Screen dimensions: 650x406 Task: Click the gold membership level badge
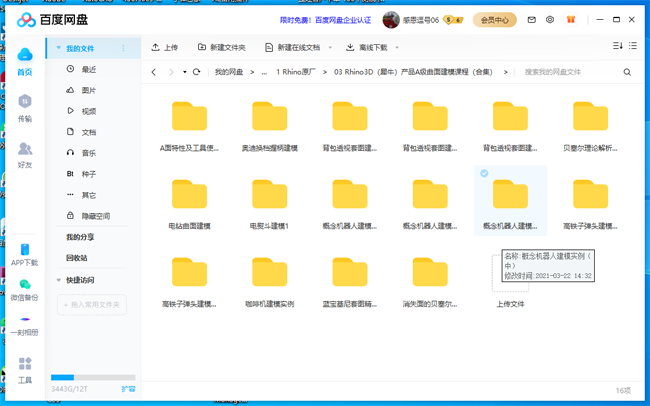[453, 20]
